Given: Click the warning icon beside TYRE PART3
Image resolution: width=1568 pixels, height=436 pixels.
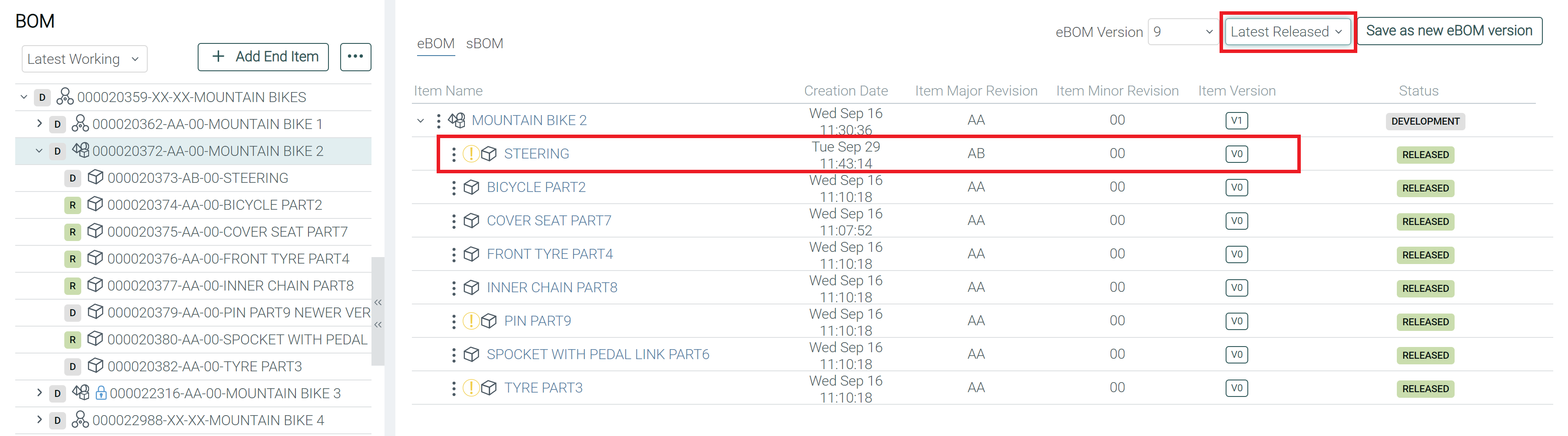Looking at the screenshot, I should tap(471, 388).
